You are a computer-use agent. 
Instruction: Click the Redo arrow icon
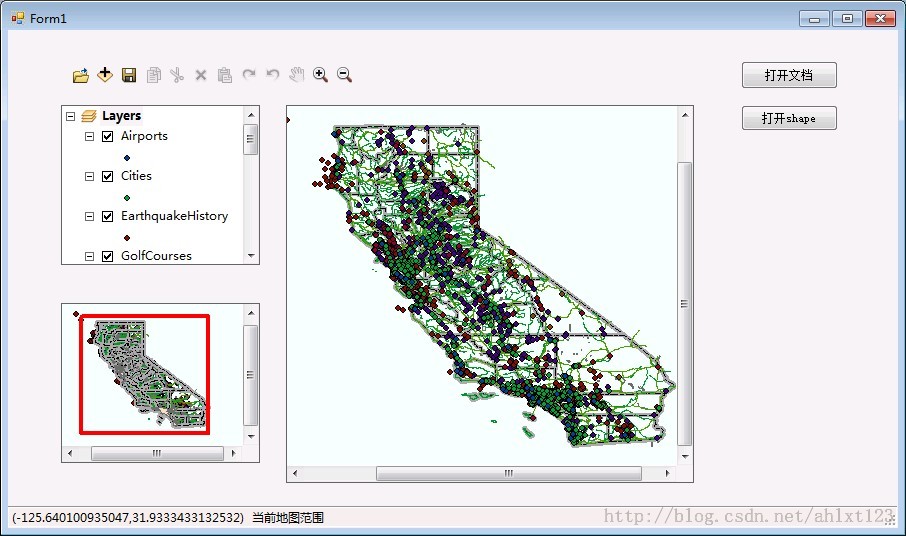(x=249, y=75)
